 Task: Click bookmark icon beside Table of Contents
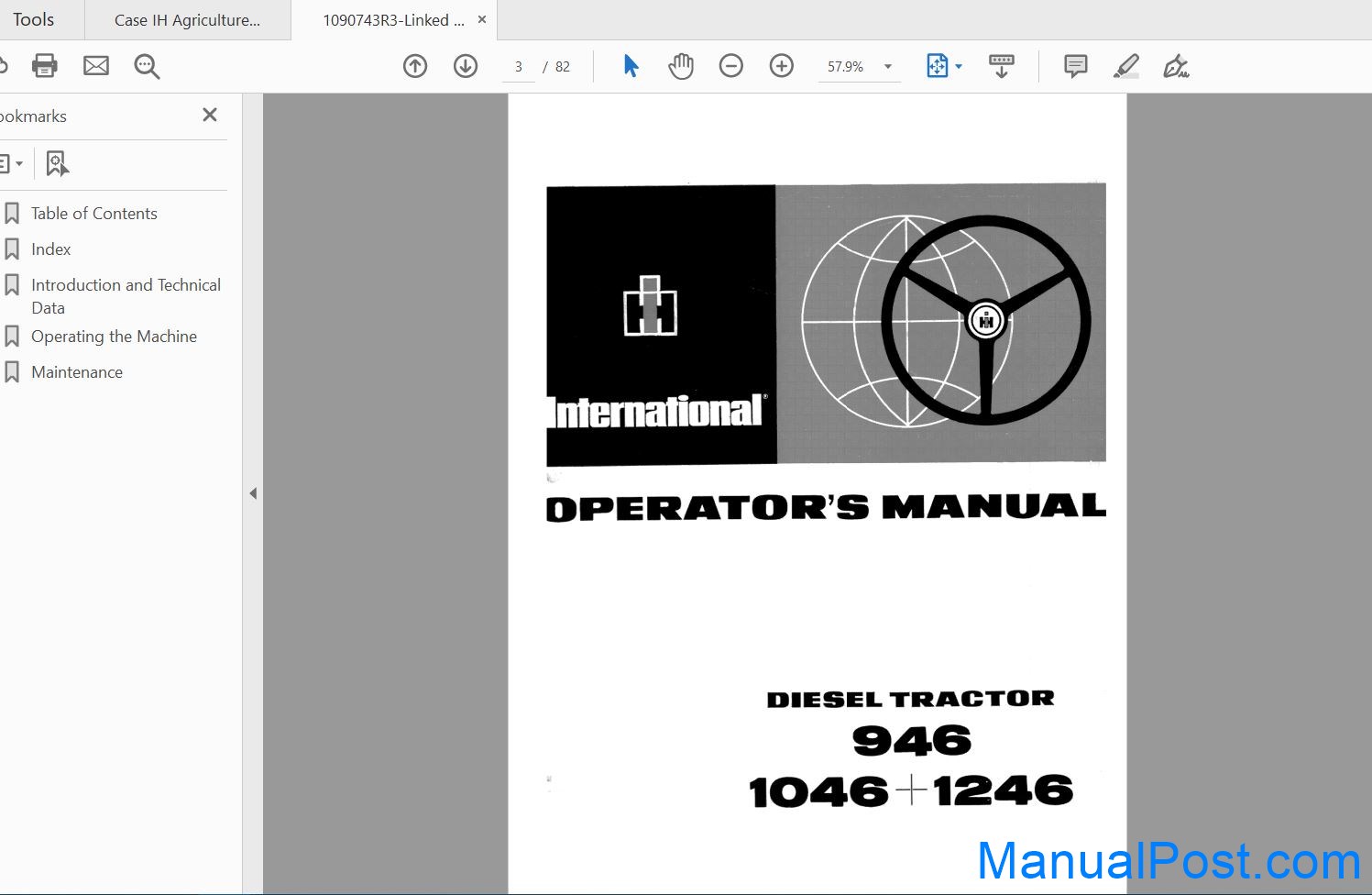[x=12, y=214]
